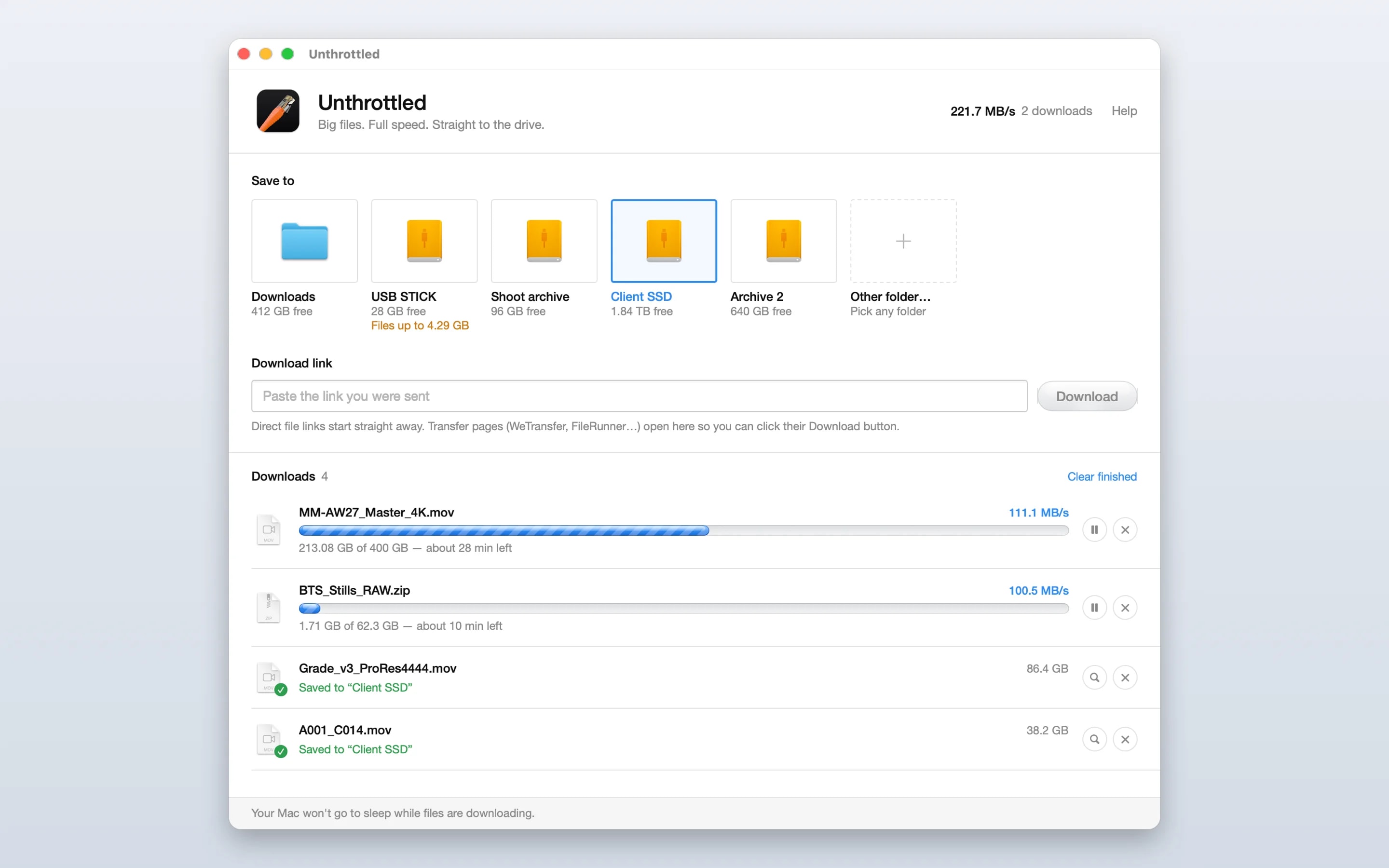Click the MM-AW27_Master_4K.mov file icon
Viewport: 1389px width, 868px height.
pos(269,529)
